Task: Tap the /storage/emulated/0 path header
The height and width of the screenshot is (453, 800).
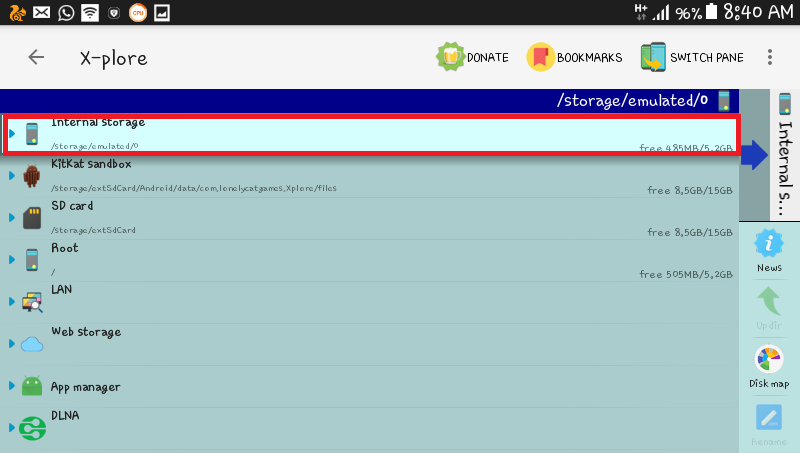Action: click(632, 101)
